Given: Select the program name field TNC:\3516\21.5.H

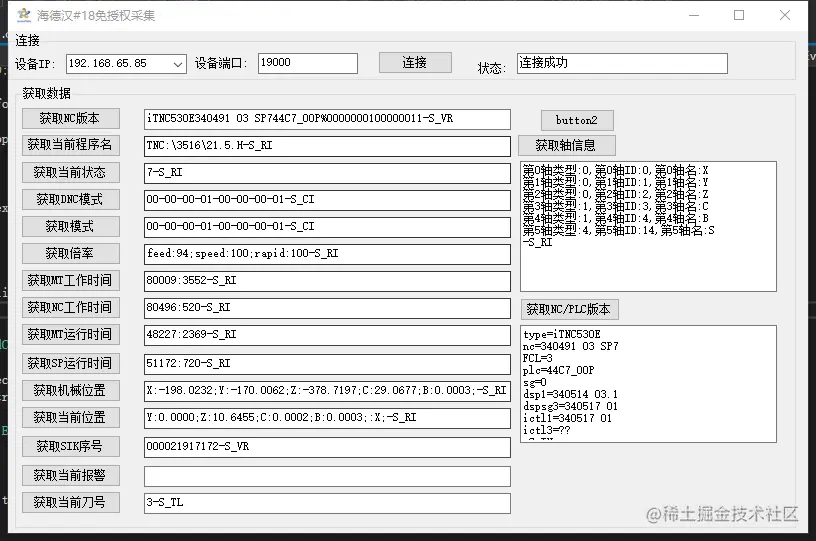Looking at the screenshot, I should pos(327,146).
